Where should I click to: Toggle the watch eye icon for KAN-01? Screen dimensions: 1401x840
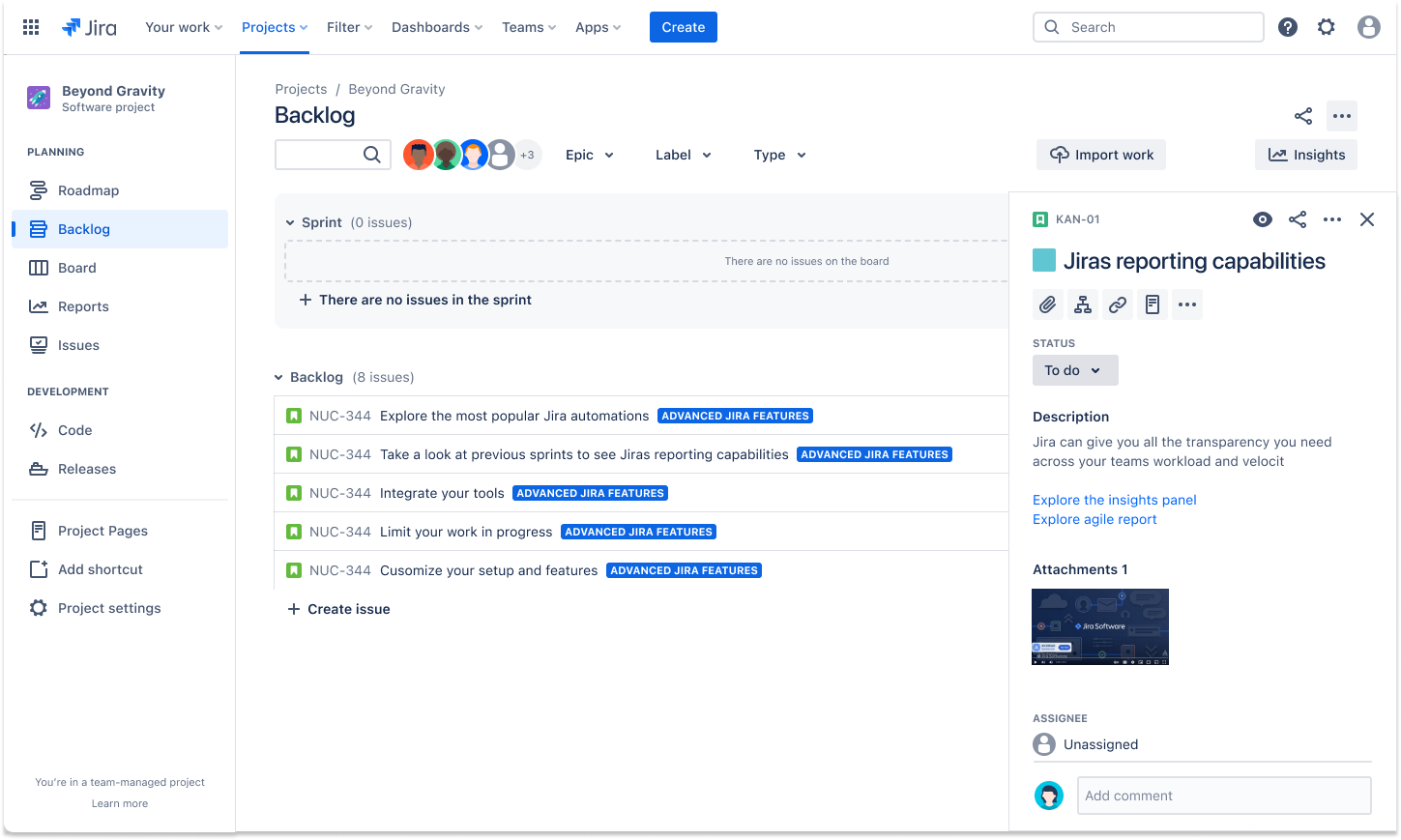click(1263, 219)
